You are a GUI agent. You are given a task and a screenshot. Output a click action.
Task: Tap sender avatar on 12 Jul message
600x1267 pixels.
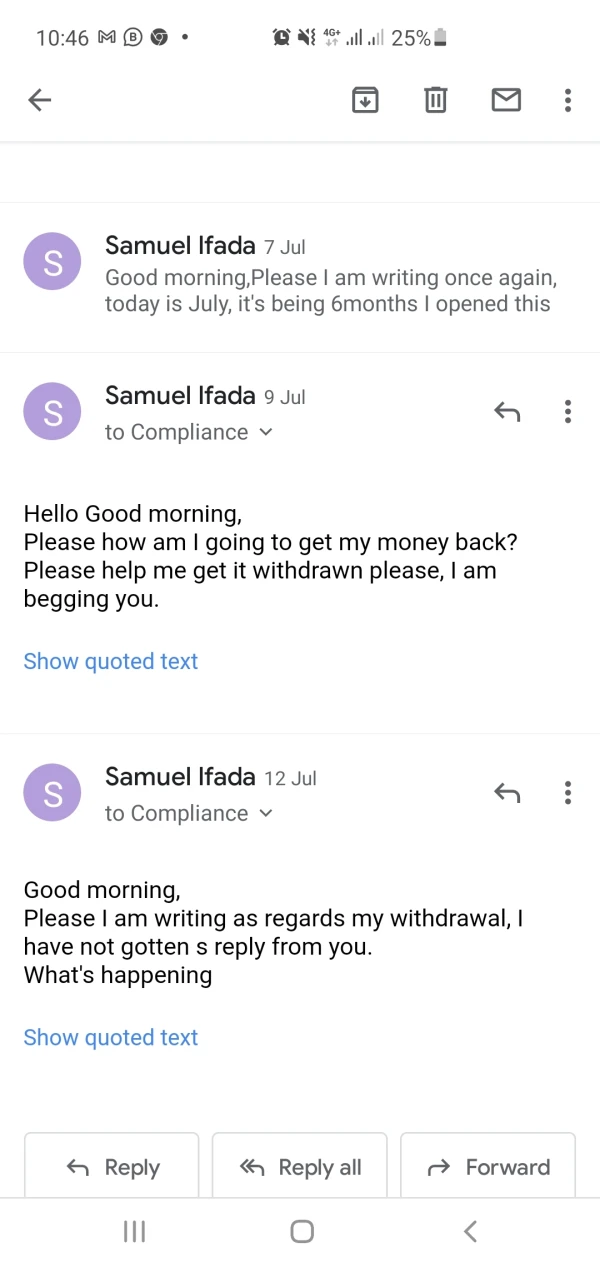(52, 793)
